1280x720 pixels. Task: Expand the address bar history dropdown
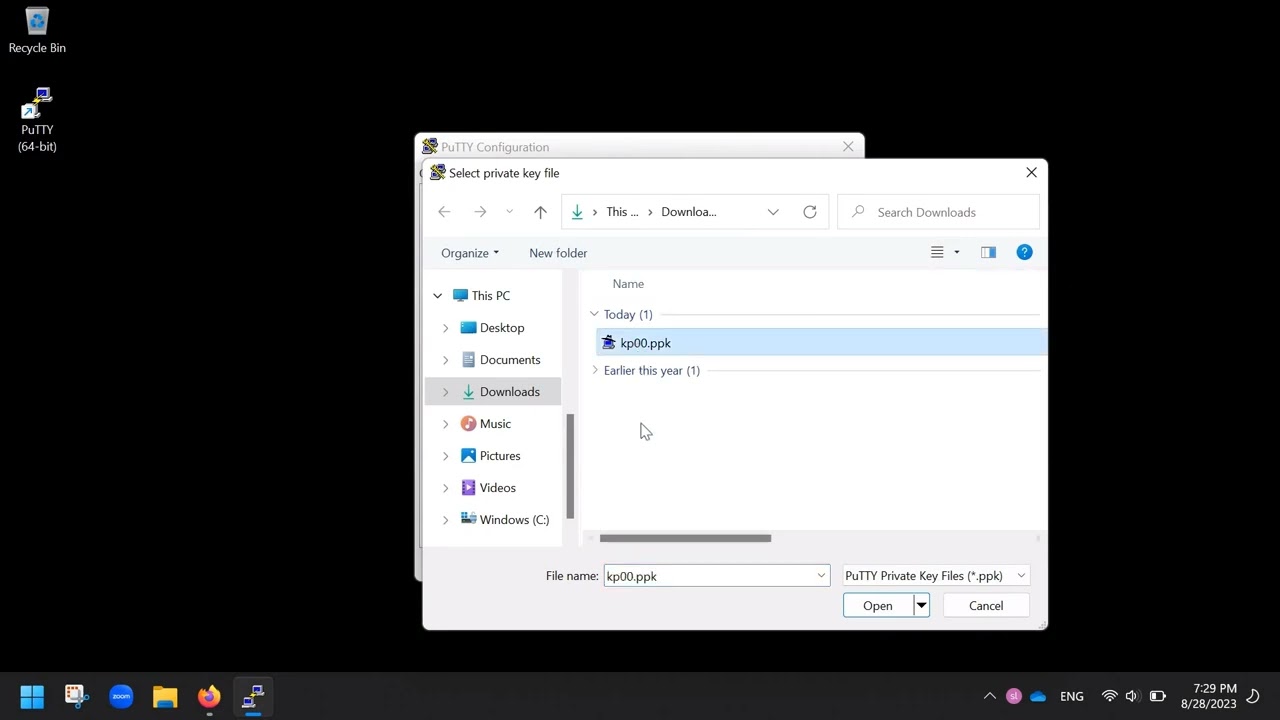[773, 212]
